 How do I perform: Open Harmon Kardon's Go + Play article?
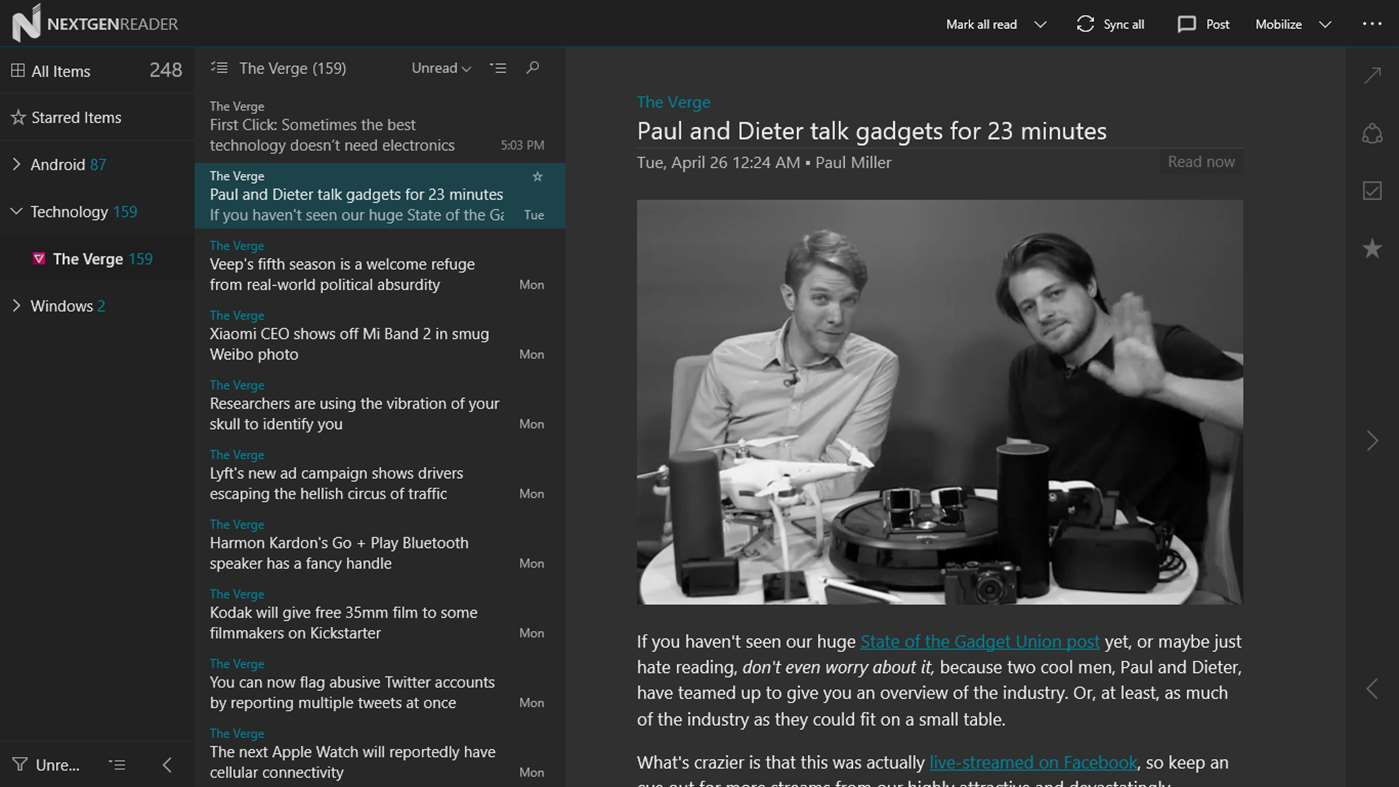pos(380,546)
